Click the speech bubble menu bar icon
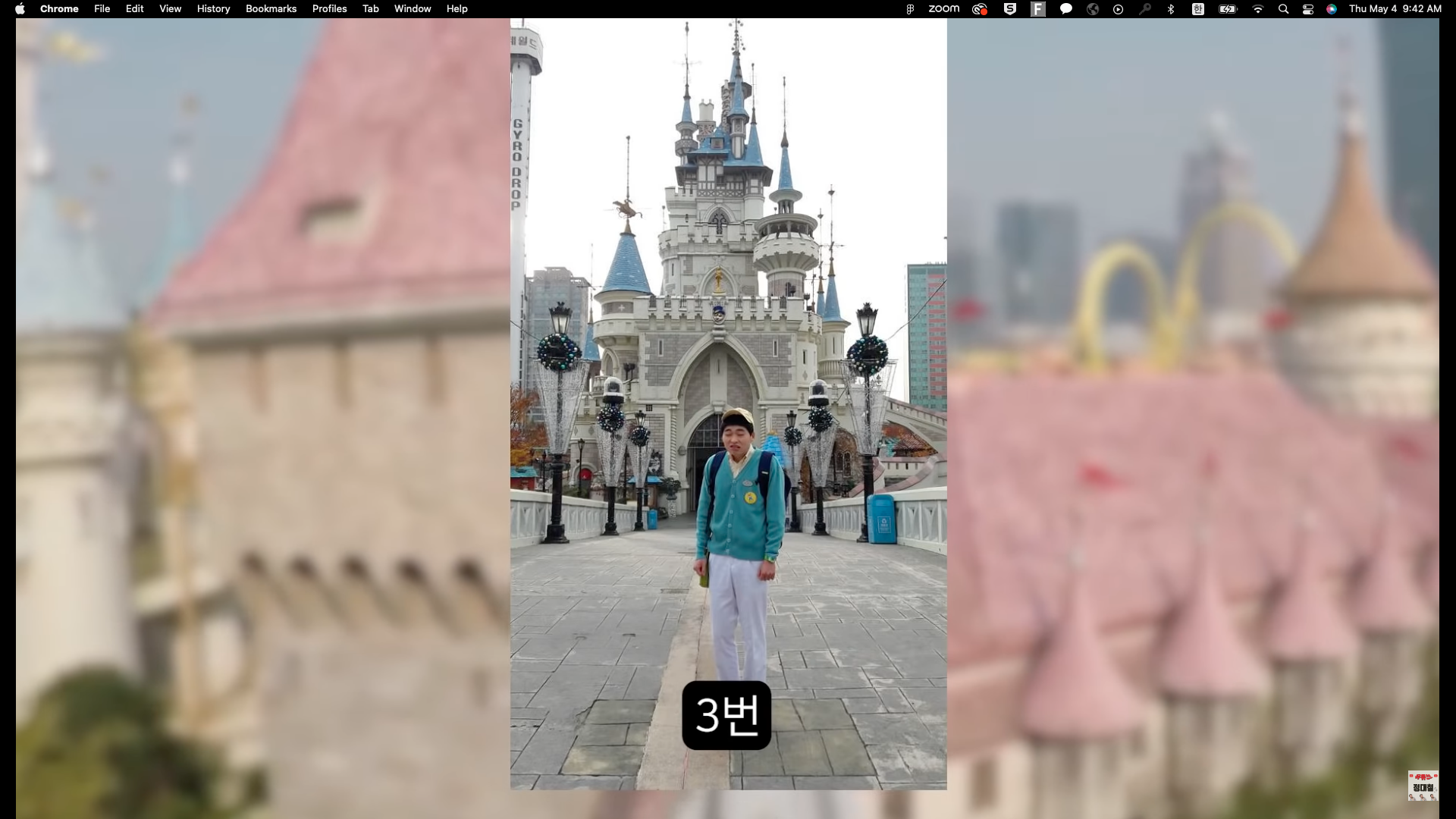The width and height of the screenshot is (1456, 819). point(1065,9)
